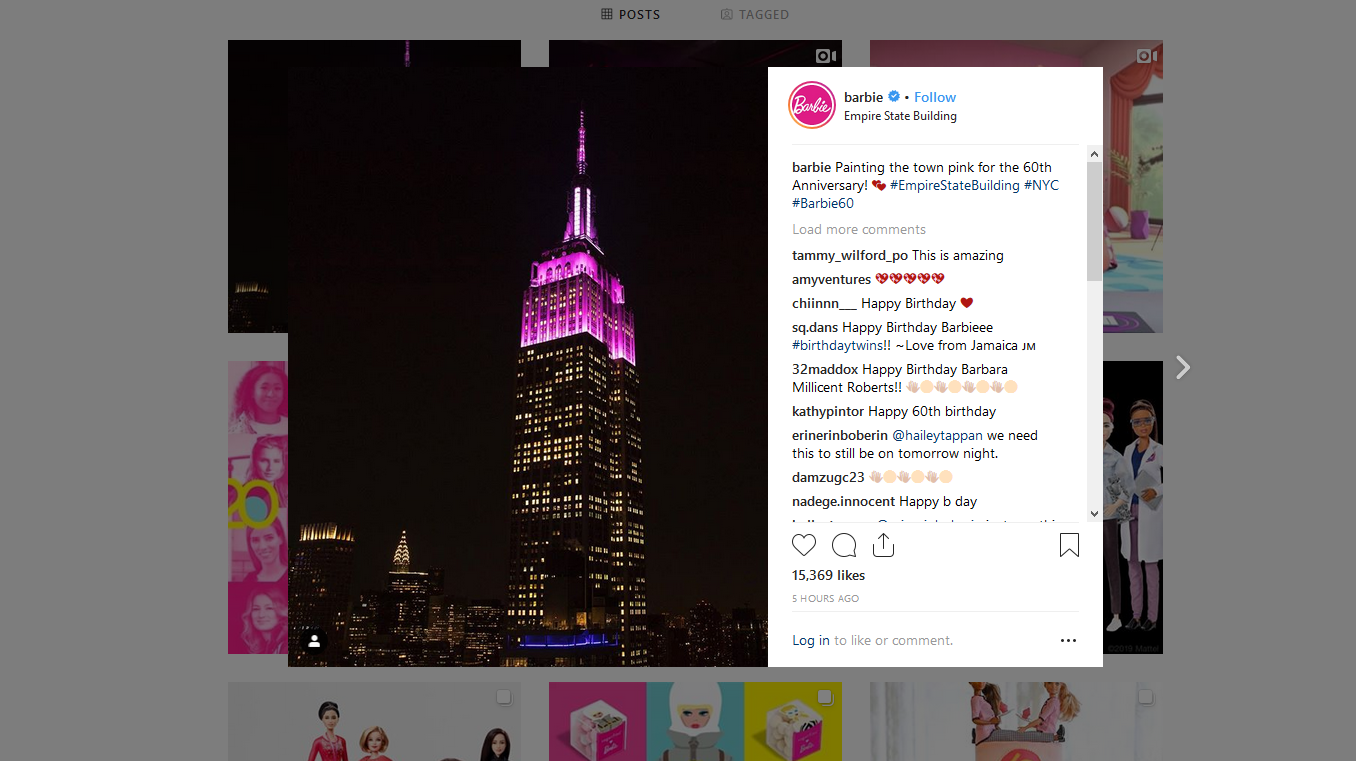Click the verified badge next to barbie
The image size is (1356, 761).
click(x=894, y=97)
